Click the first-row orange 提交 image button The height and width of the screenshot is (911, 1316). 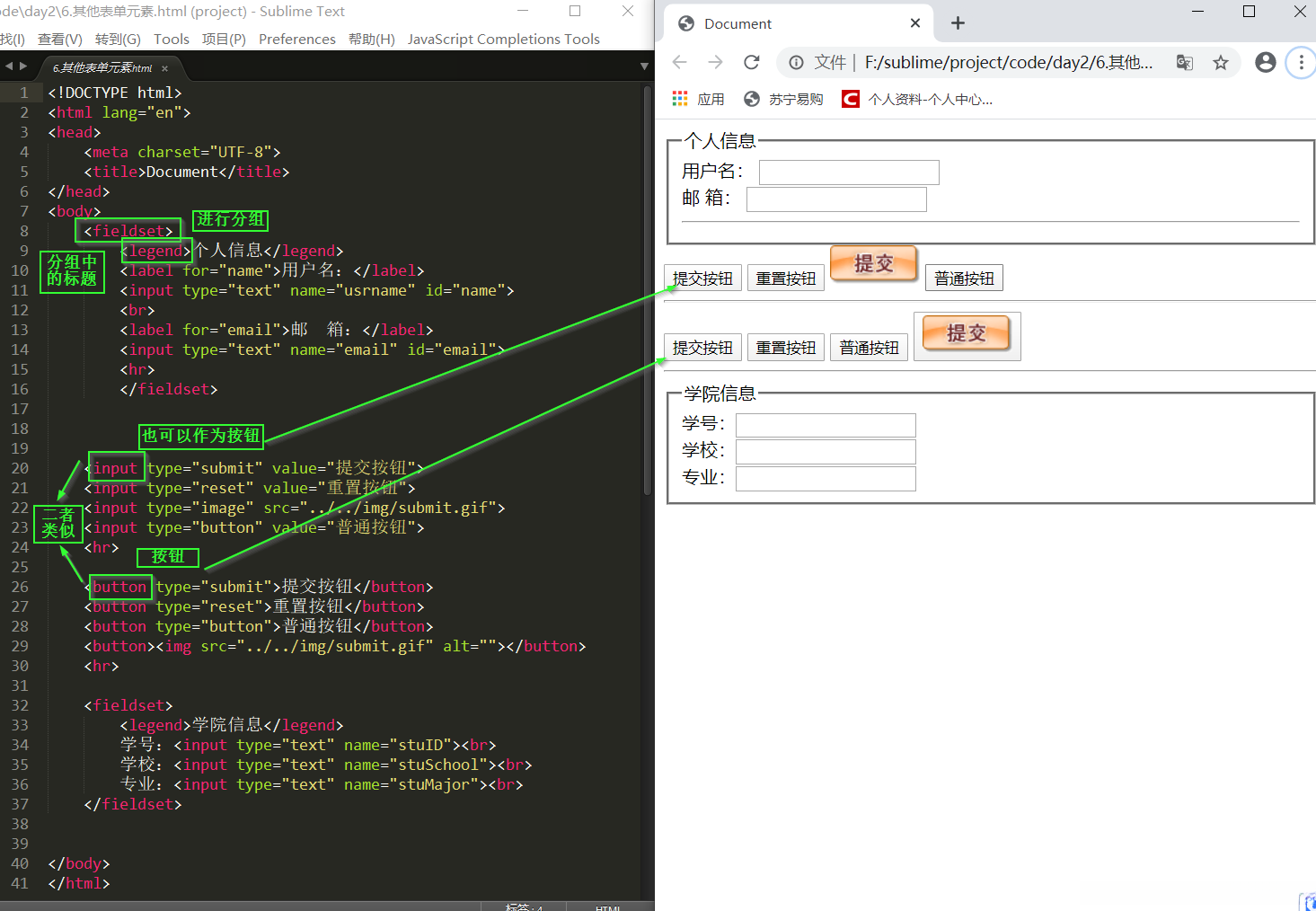tap(873, 264)
